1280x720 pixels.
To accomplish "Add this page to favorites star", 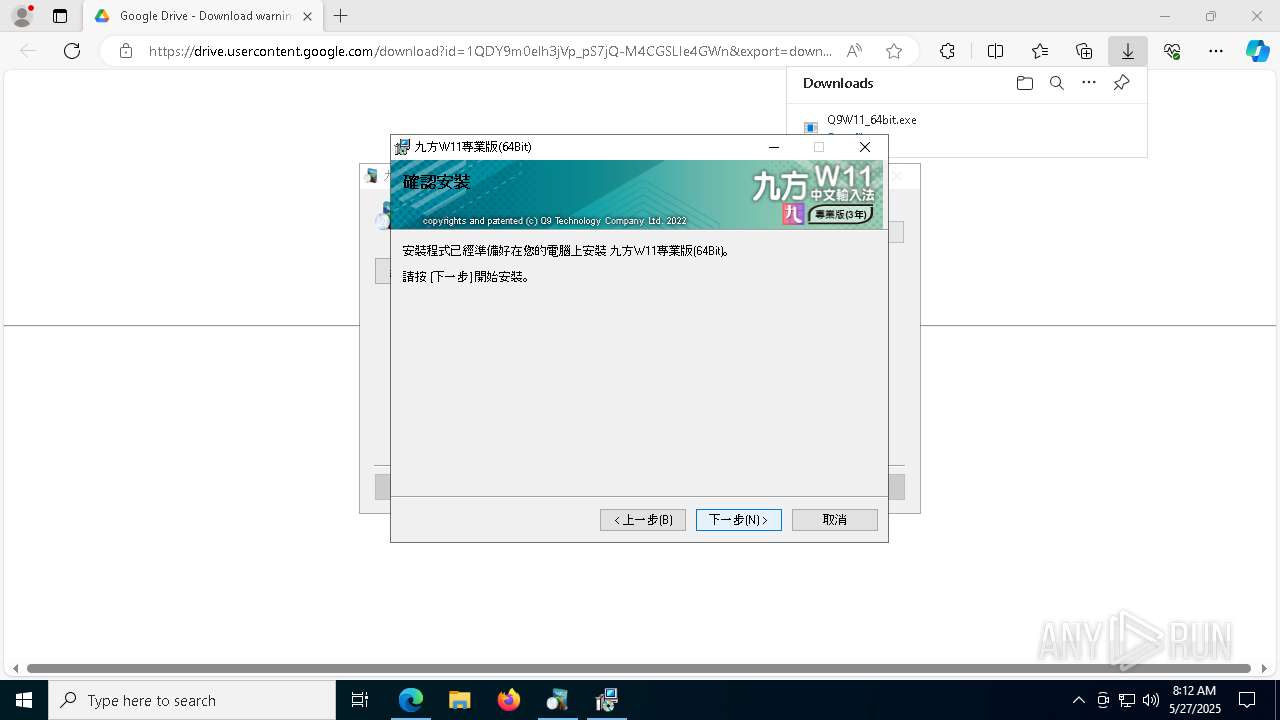I will click(894, 51).
